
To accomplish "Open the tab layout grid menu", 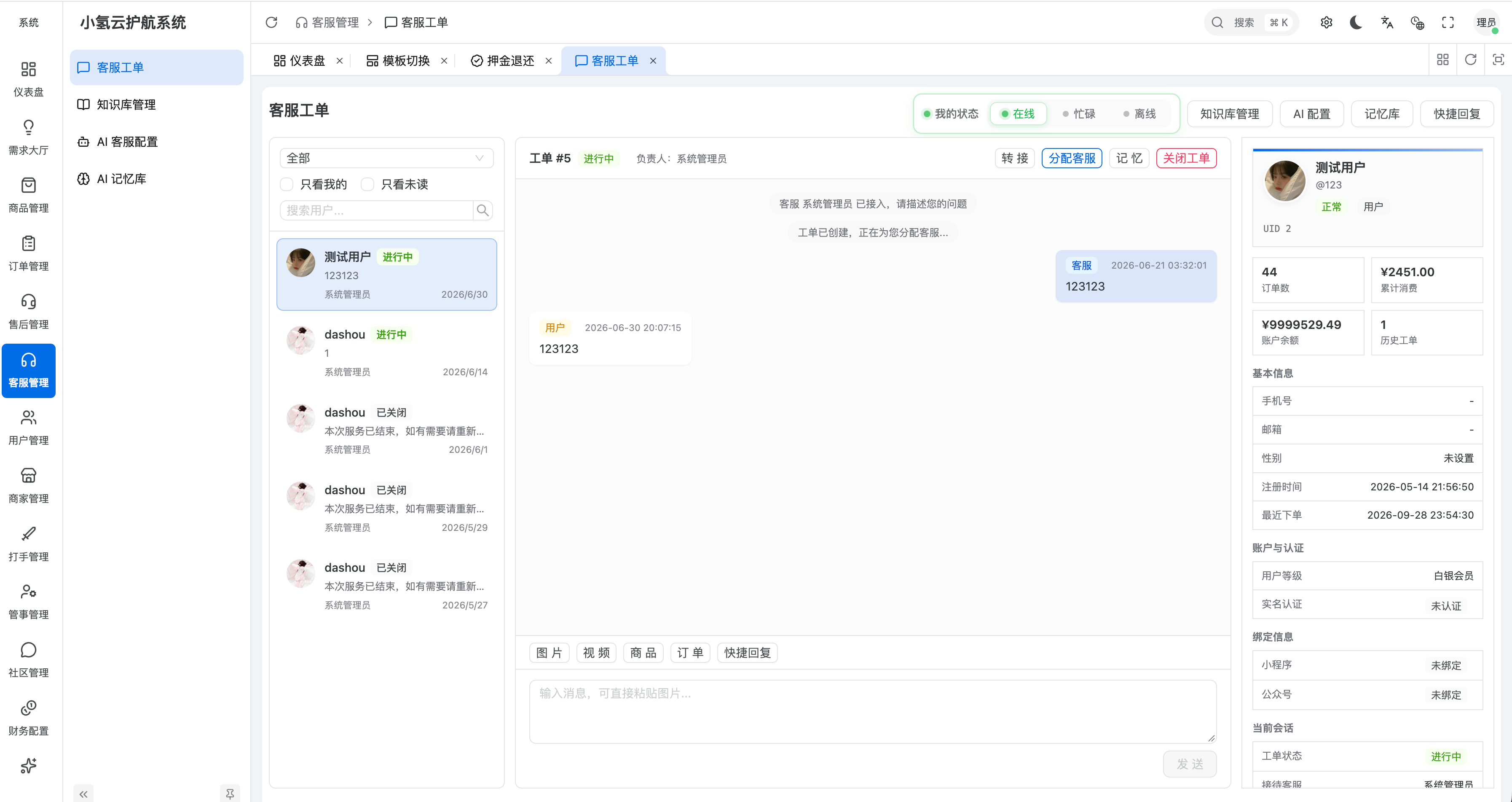I will [1443, 60].
